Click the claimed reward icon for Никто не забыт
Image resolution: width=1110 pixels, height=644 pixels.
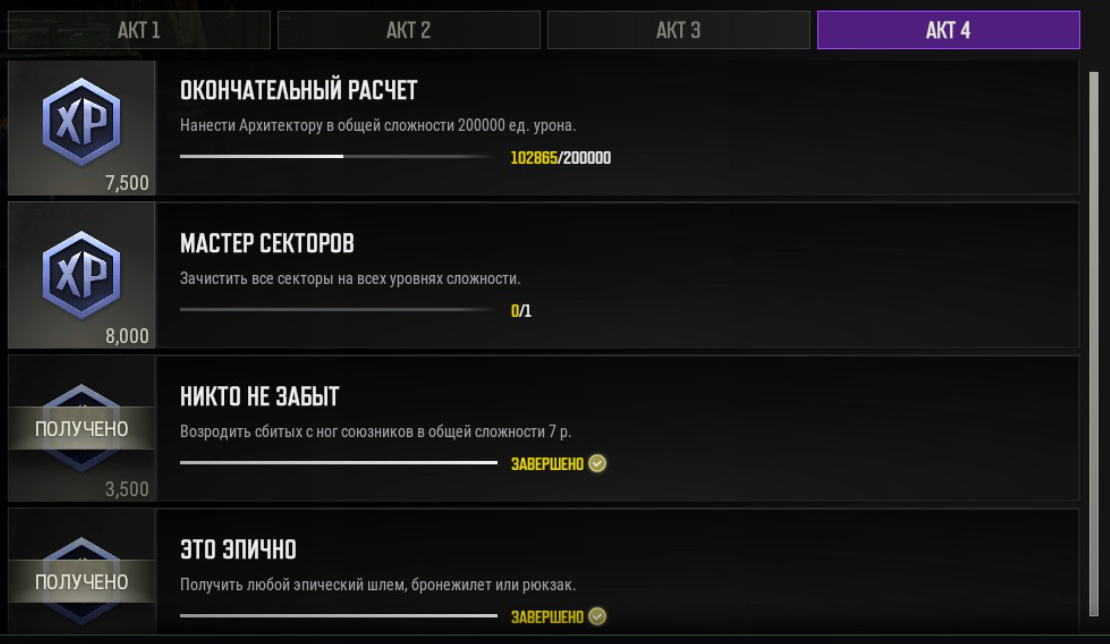point(81,428)
